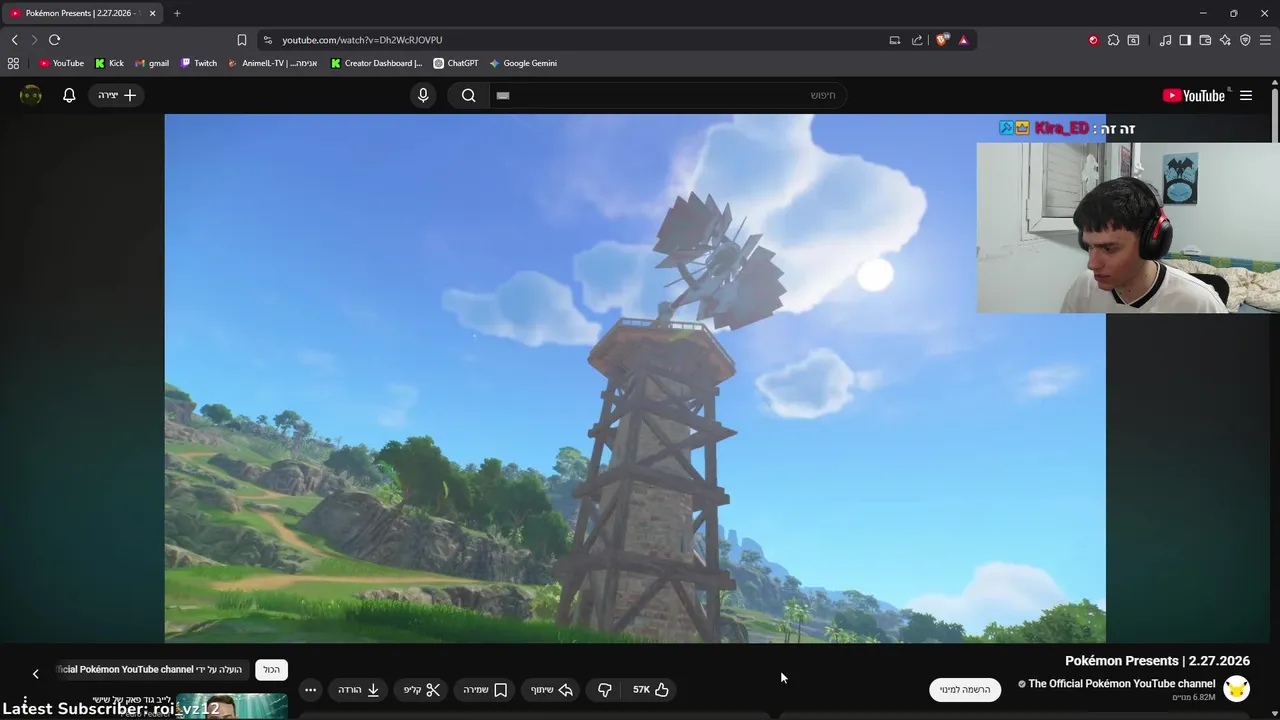Open the suggested video thumbnail at bottom
The width and height of the screenshot is (1280, 720).
232,706
